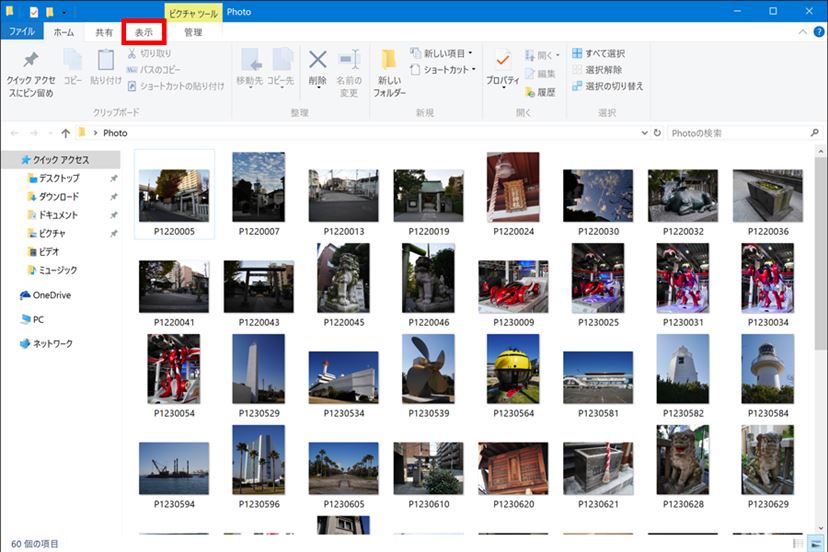Select thumbnail P1230564
This screenshot has width=828, height=552.
[513, 376]
